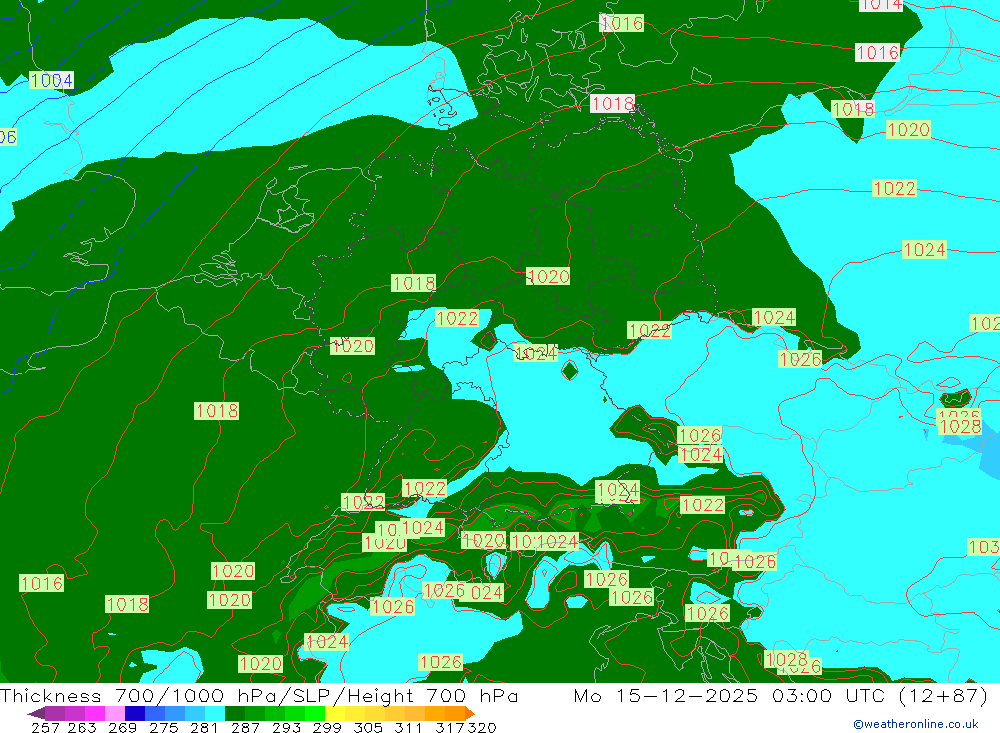Click the chart title 'Thickness 700/1000 hPa/SLP/Height 700 hPa'

(259, 695)
